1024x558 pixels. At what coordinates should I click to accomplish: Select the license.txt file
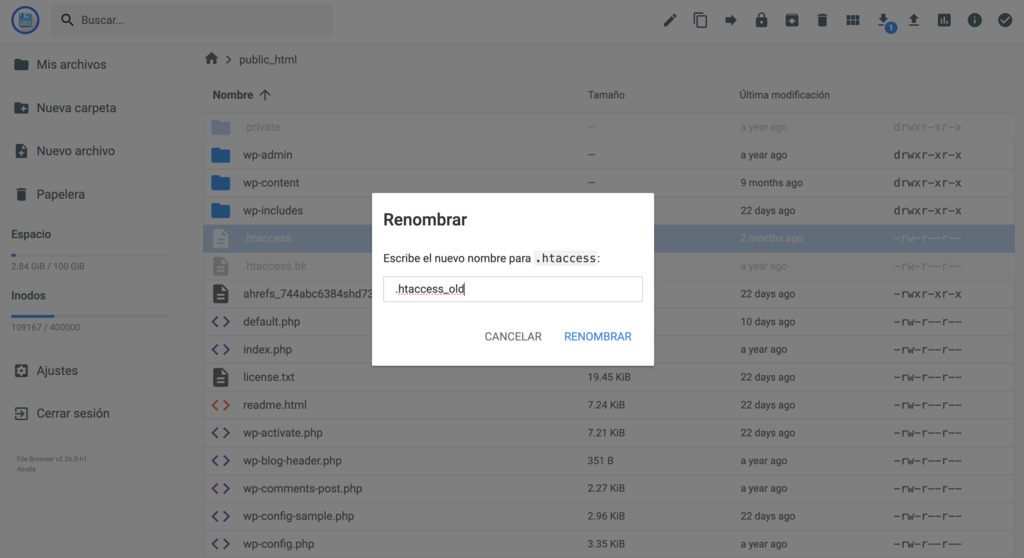click(x=609, y=377)
